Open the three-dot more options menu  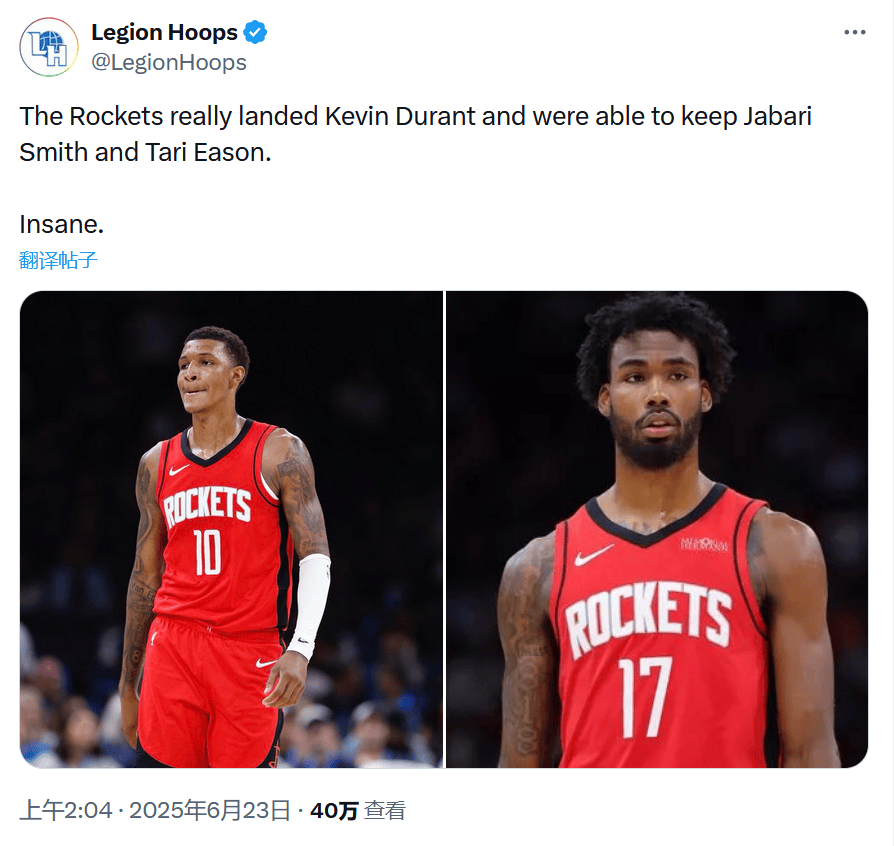pyautogui.click(x=855, y=32)
